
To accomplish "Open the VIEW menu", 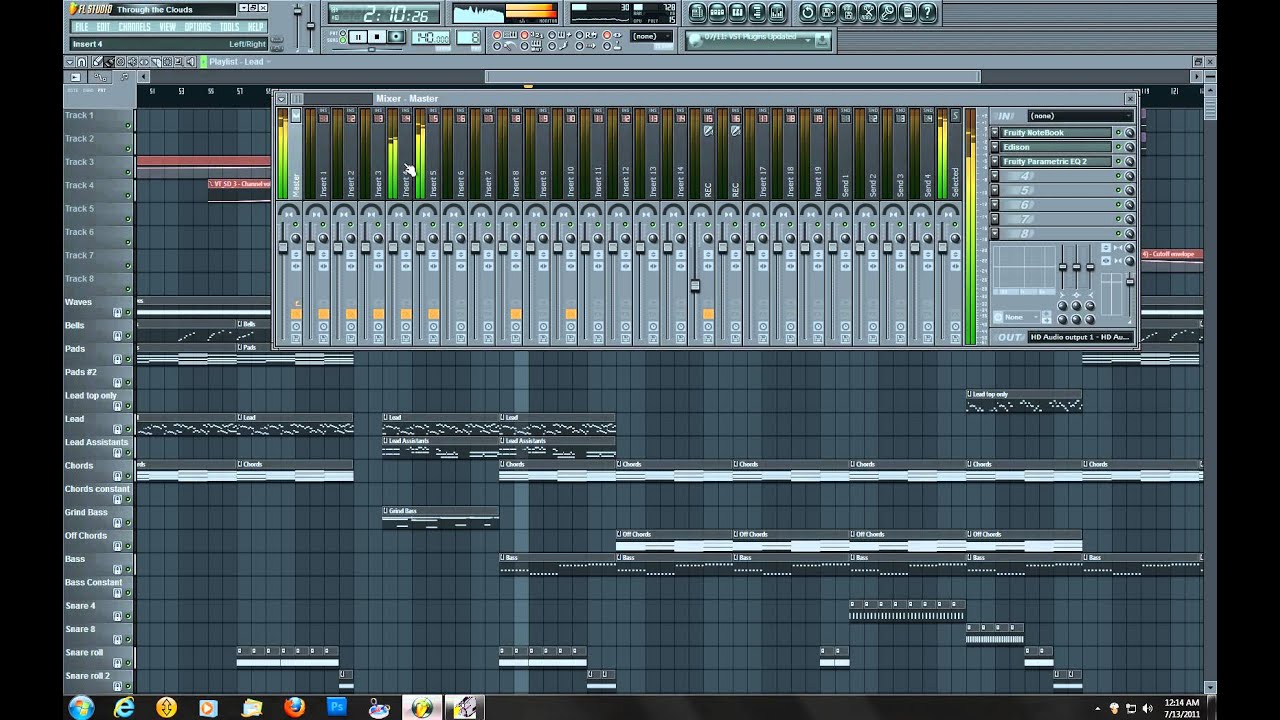I will coord(167,27).
